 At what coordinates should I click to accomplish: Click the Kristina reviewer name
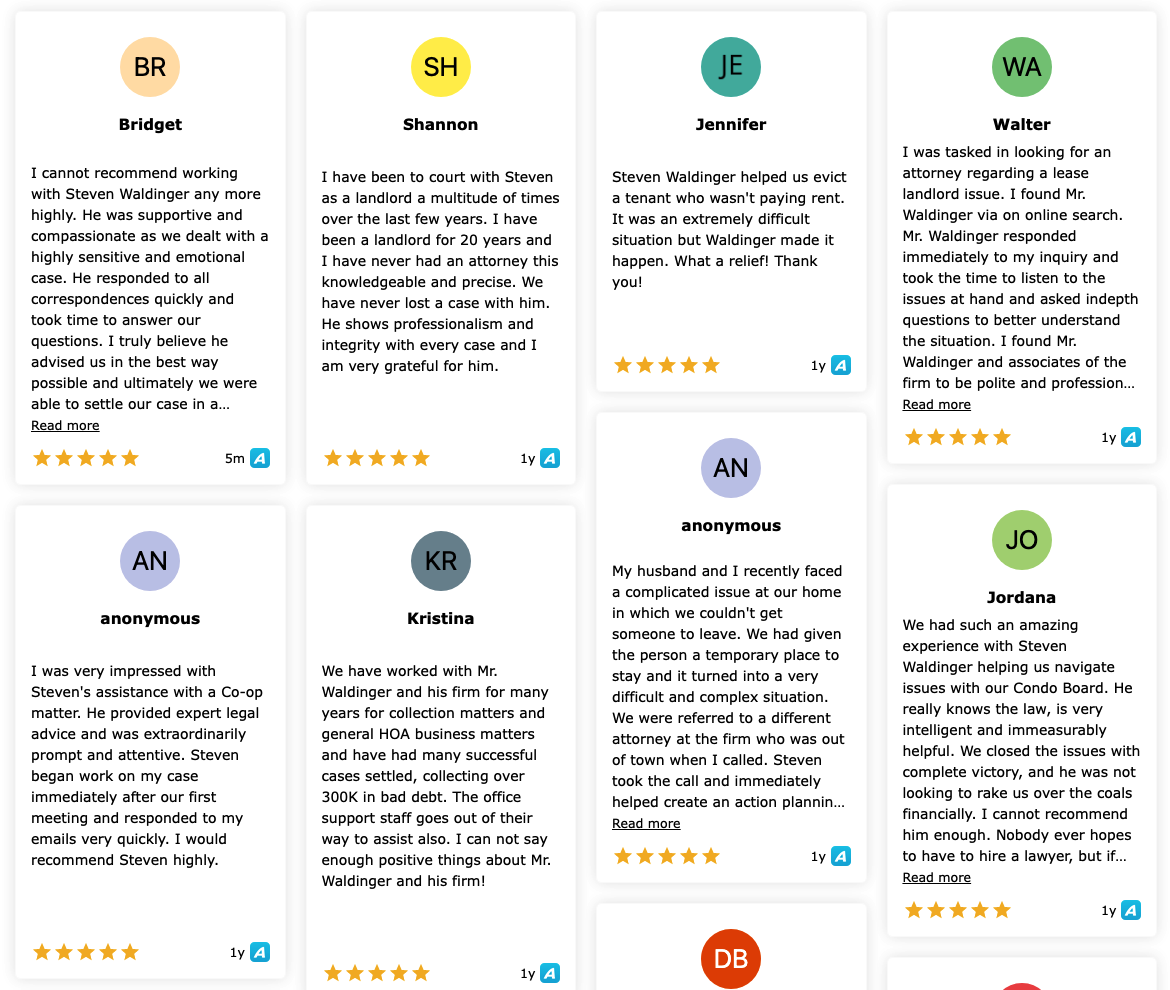[441, 618]
